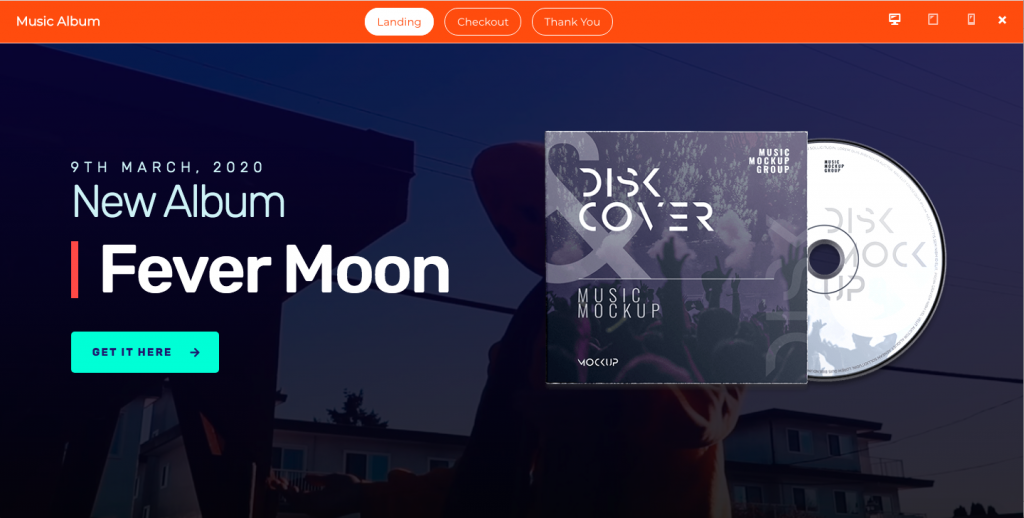Click the New Album subheading text
The height and width of the screenshot is (518, 1024).
(x=178, y=201)
